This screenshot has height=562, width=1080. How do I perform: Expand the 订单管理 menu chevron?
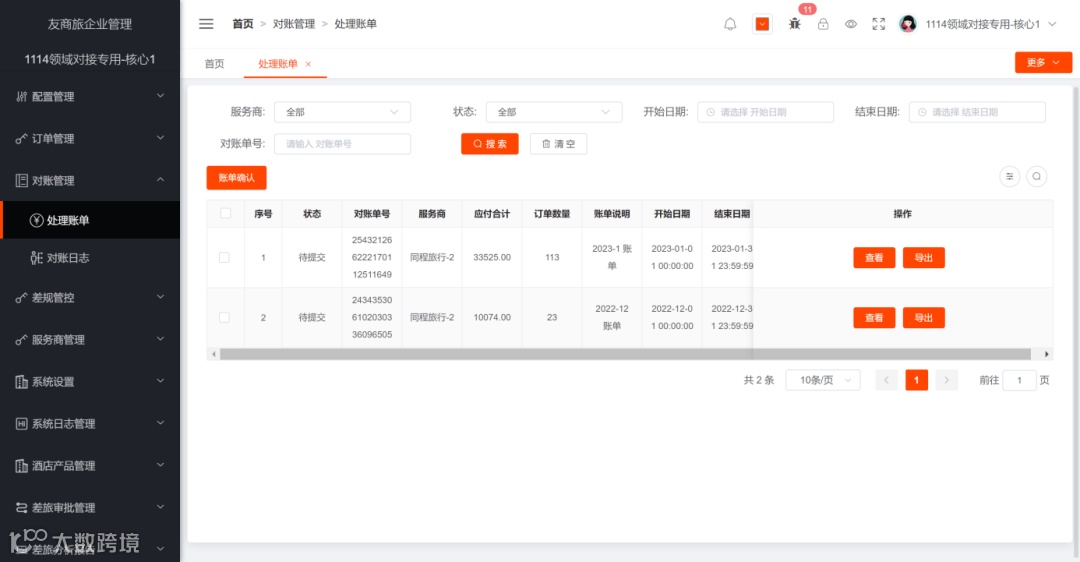pos(160,138)
